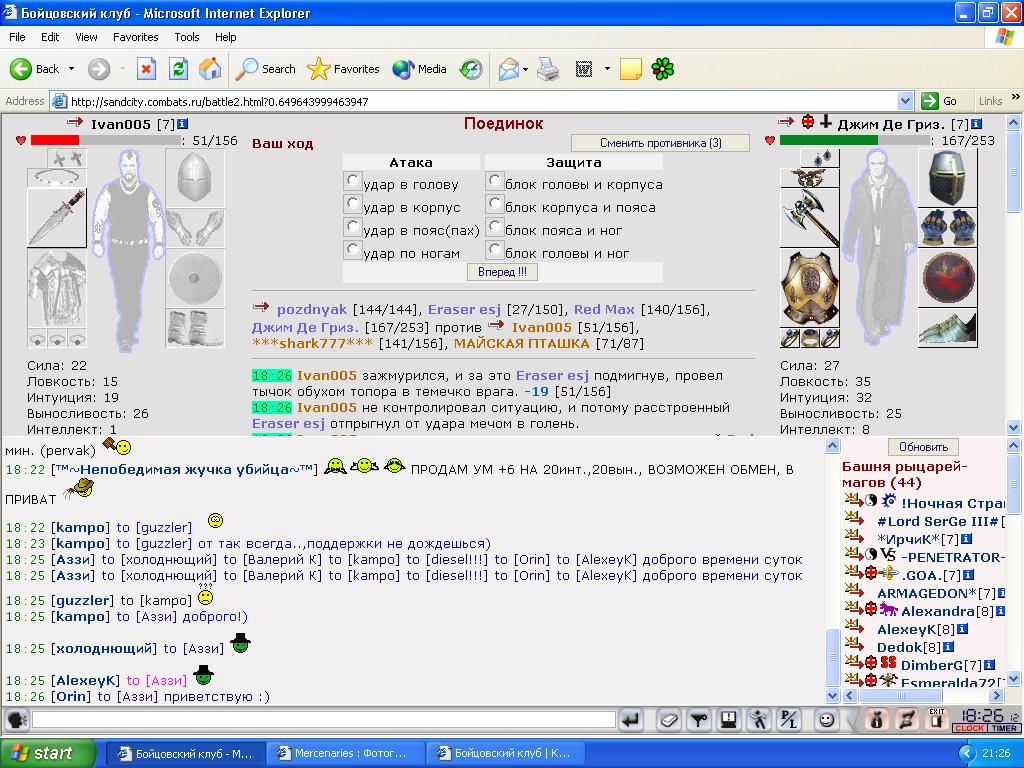Click the money bag icon in chat bar
Image resolution: width=1024 pixels, height=768 pixels.
[x=876, y=720]
